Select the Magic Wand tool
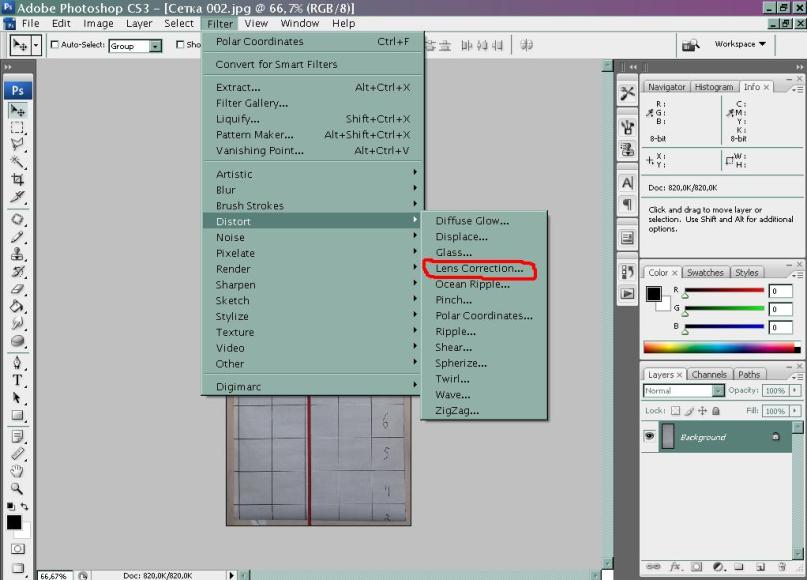807x580 pixels. pos(17,162)
